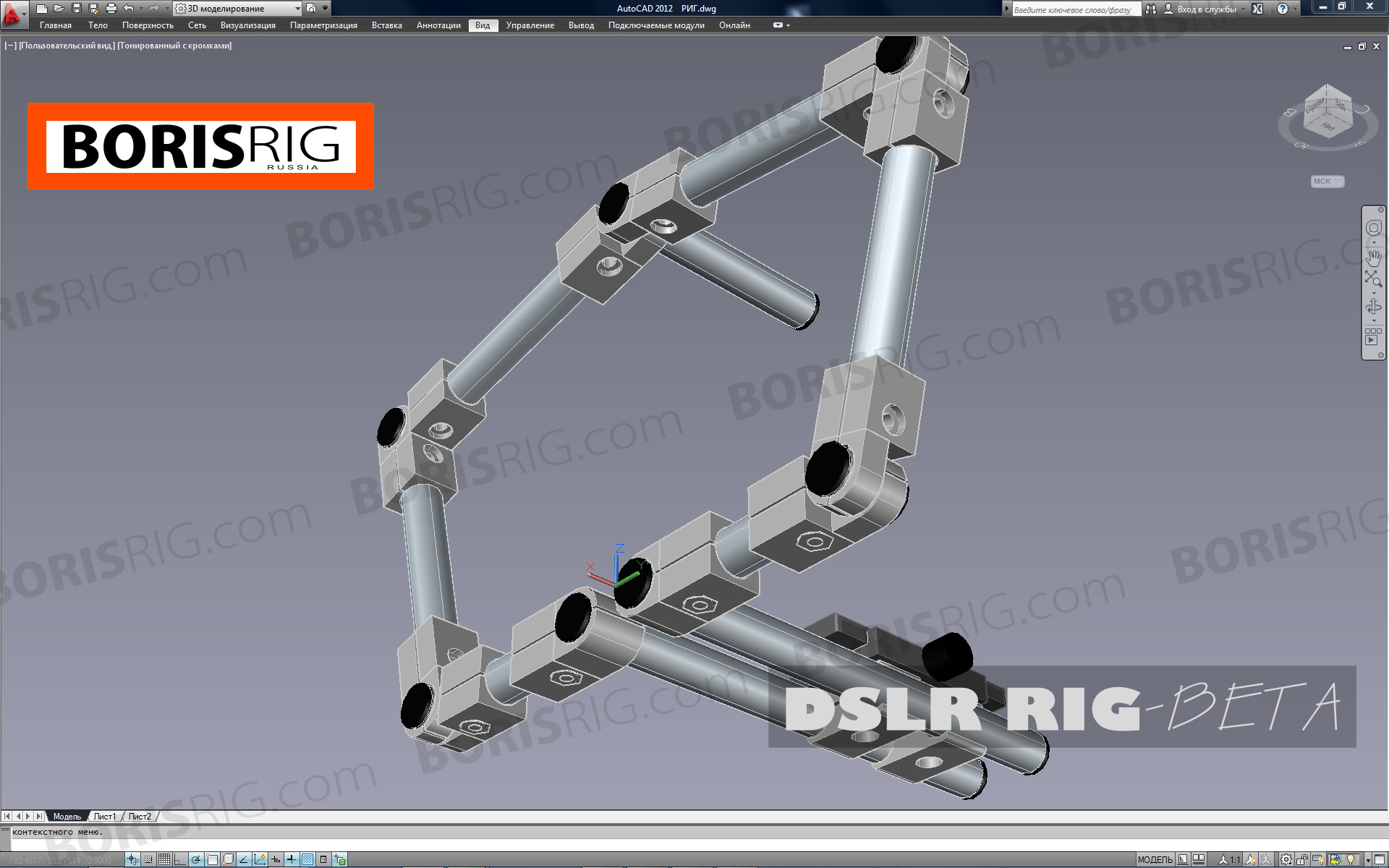Toggle Selection Cycling in status bar
This screenshot has height=868, width=1389.
coord(339,859)
